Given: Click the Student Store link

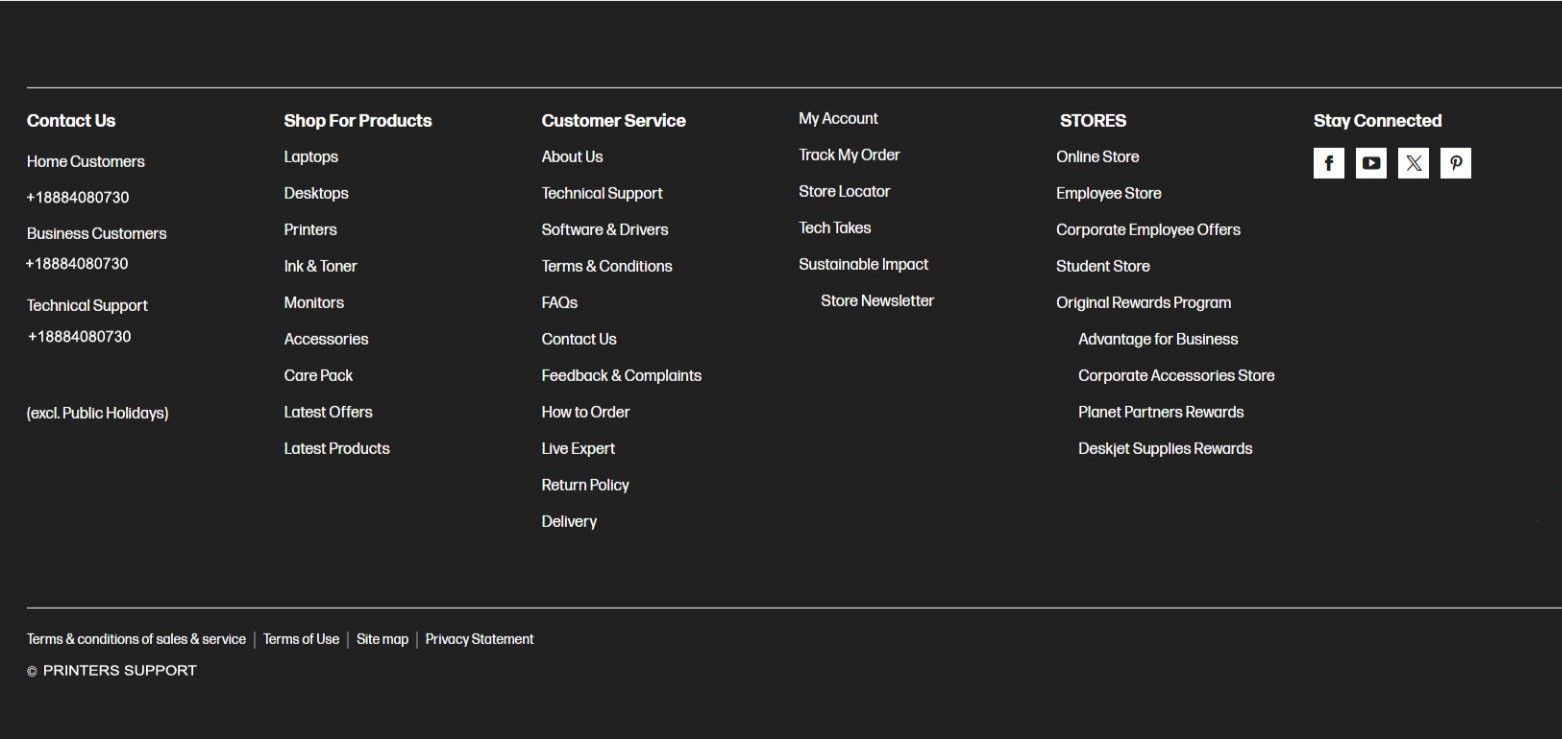Looking at the screenshot, I should click(x=1102, y=266).
